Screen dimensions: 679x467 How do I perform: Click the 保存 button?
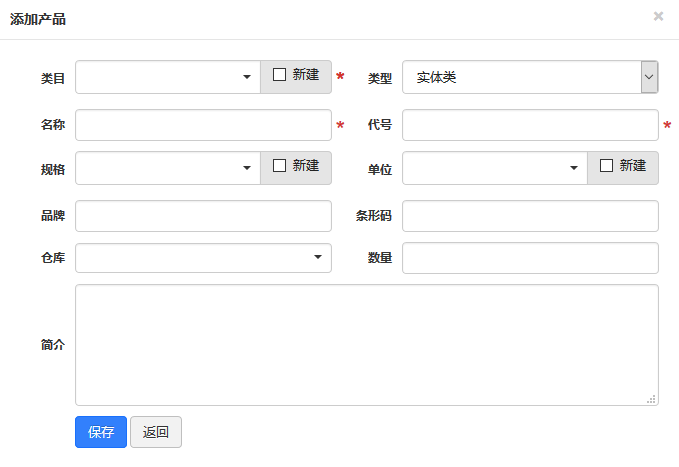[101, 432]
